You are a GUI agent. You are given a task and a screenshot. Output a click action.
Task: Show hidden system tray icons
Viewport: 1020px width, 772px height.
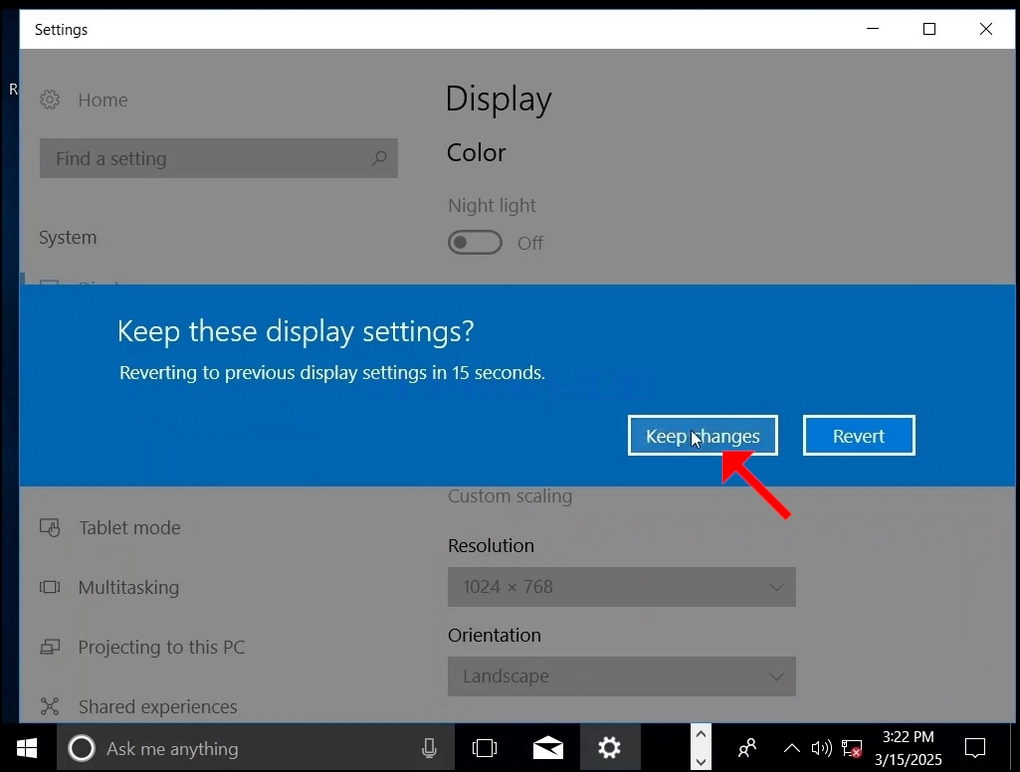tap(791, 749)
